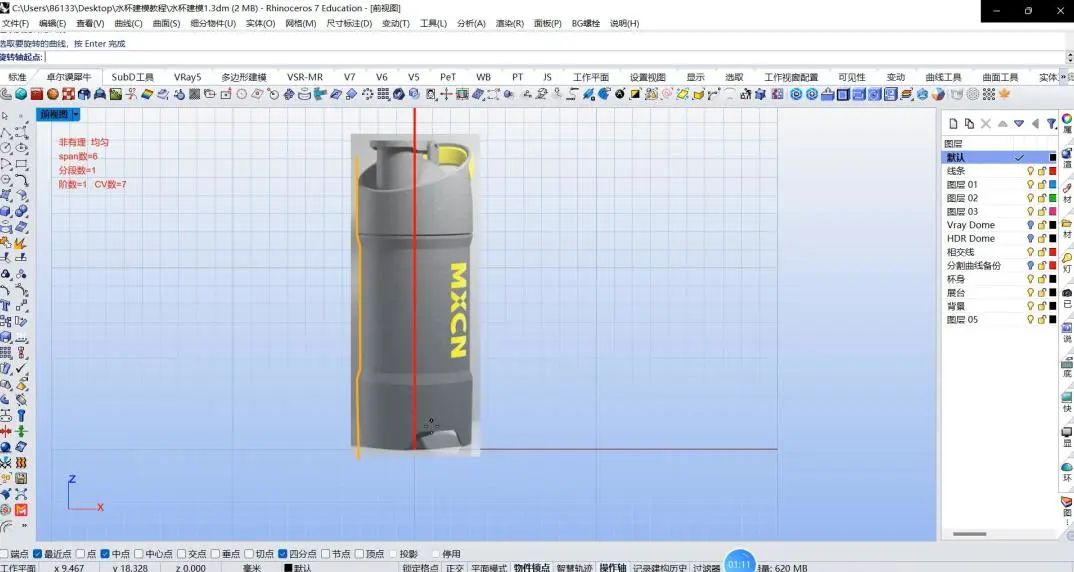1074x572 pixels.
Task: Click the green check mark icon in the left toolbar
Action: point(21,367)
